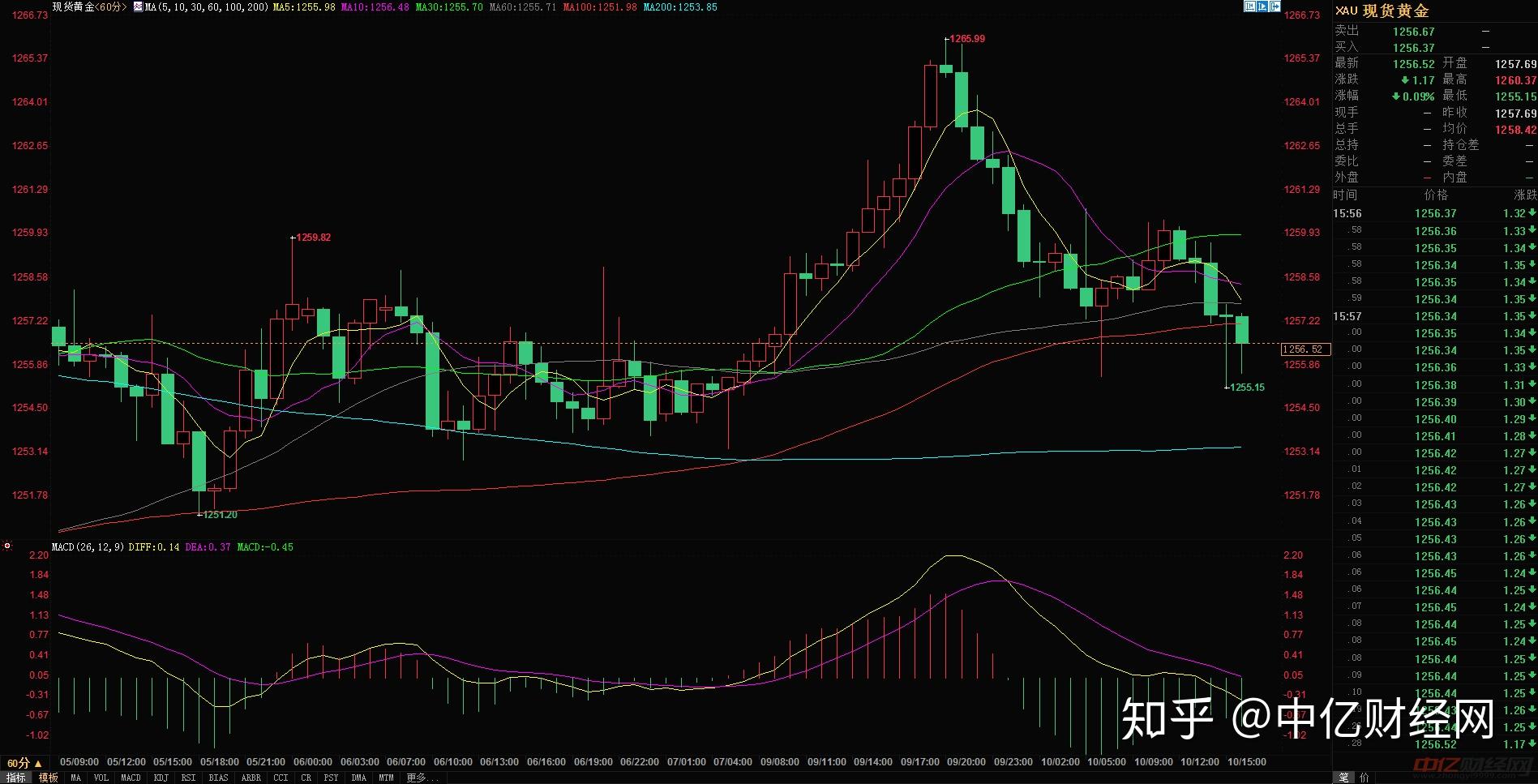This screenshot has width=1538, height=784.
Task: Select the MTM indicator tab
Action: click(386, 778)
